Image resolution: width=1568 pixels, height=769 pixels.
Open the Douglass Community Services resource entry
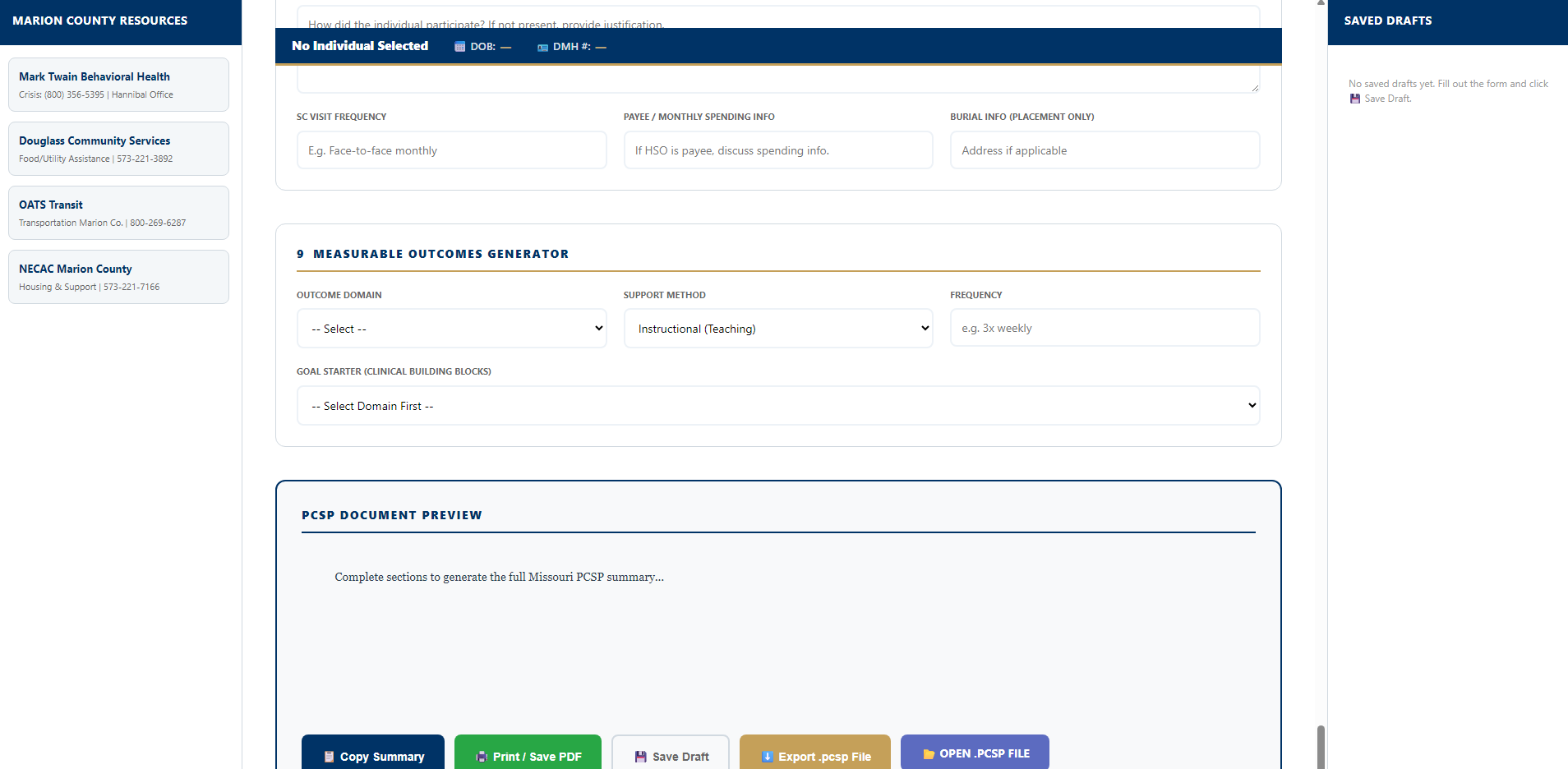(118, 149)
